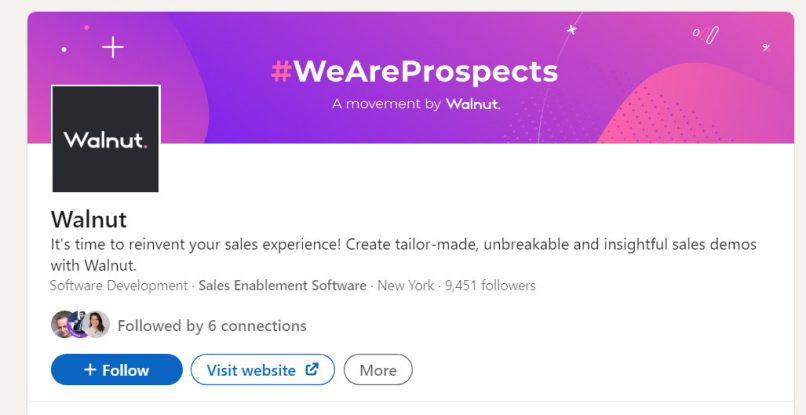Click the rightmost connection avatar of a woman
This screenshot has height=415, width=806.
(x=97, y=325)
